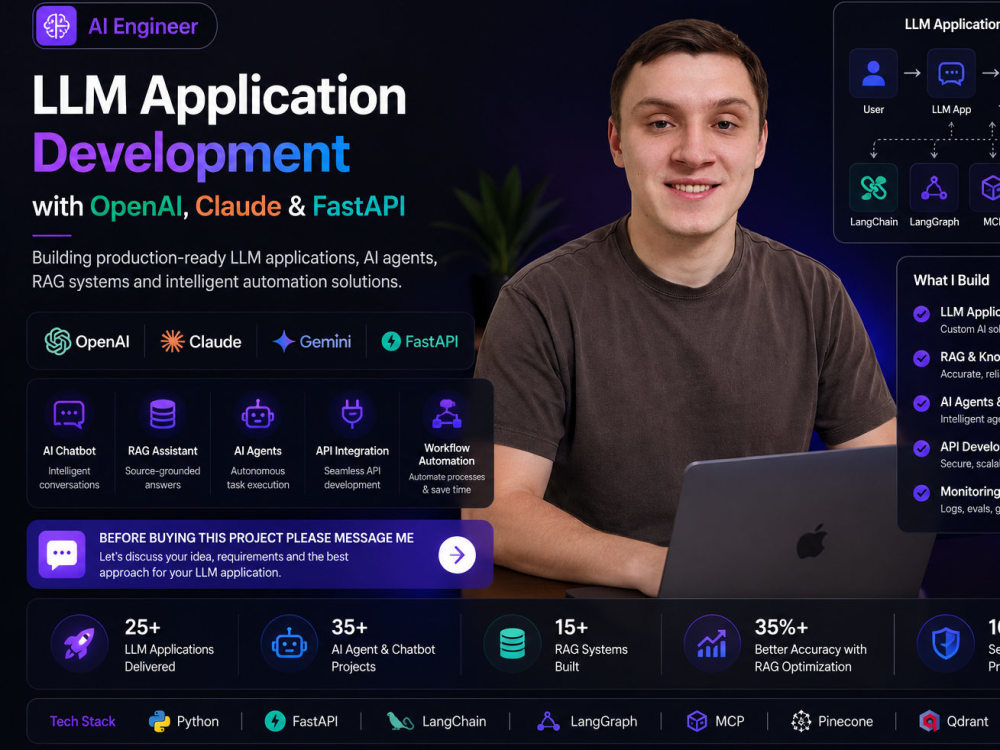Click the chat bubble icon in message banner
The height and width of the screenshot is (750, 1000).
(62, 554)
